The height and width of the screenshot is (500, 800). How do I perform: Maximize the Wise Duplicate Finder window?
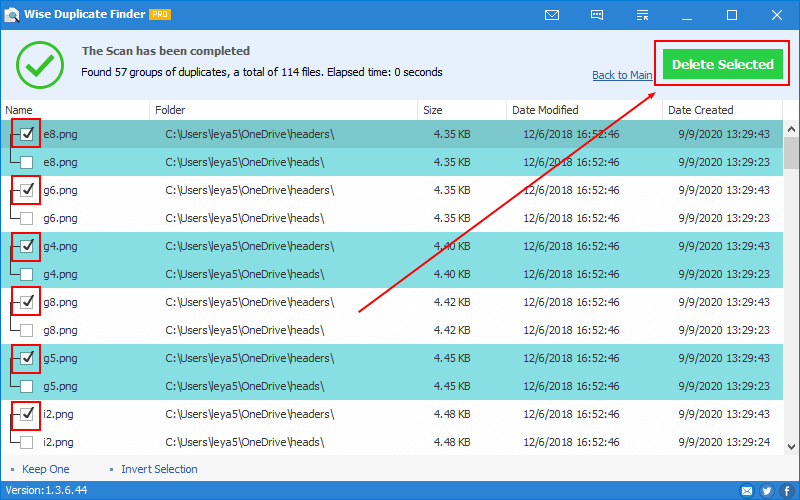pos(732,15)
